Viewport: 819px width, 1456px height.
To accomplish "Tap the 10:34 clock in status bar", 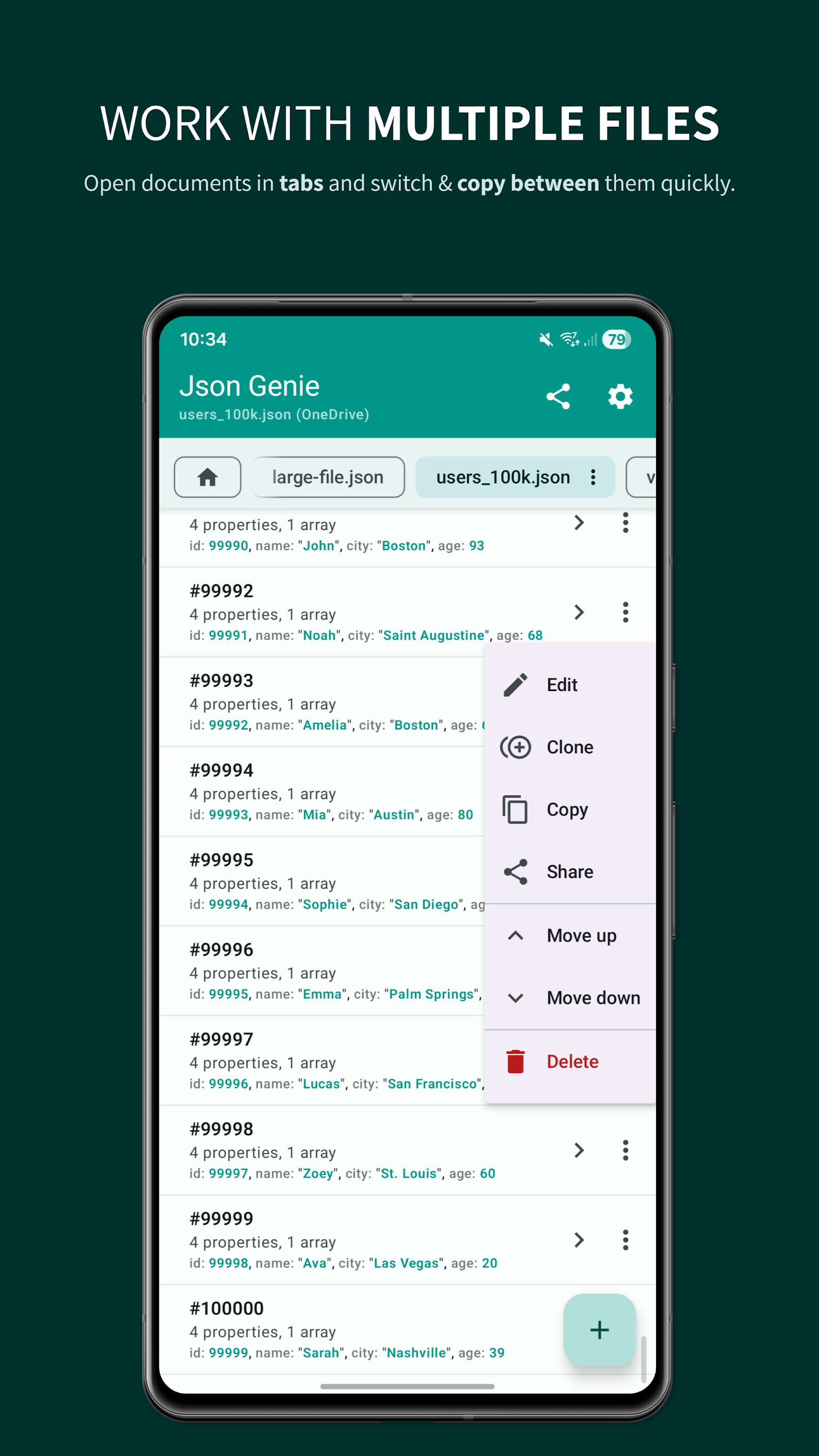I will point(203,339).
